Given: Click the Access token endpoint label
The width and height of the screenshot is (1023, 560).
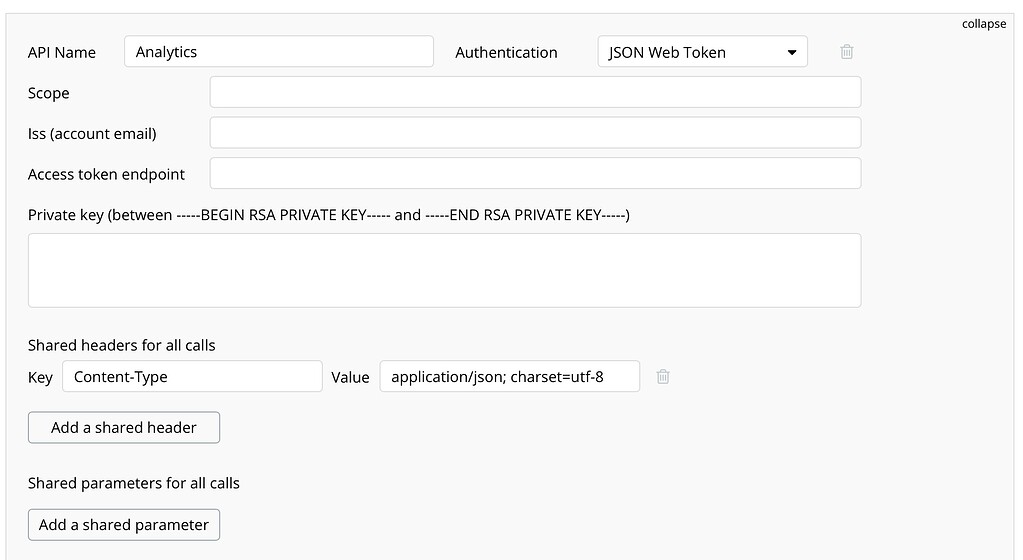Looking at the screenshot, I should tap(106, 174).
